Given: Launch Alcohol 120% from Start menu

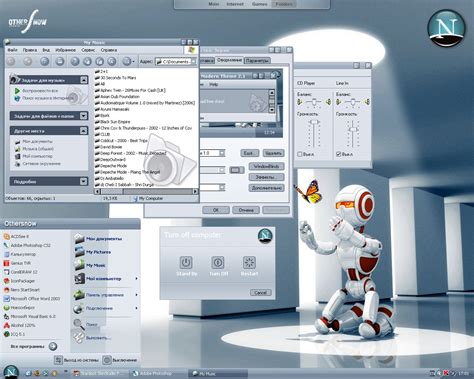Looking at the screenshot, I should (x=20, y=325).
